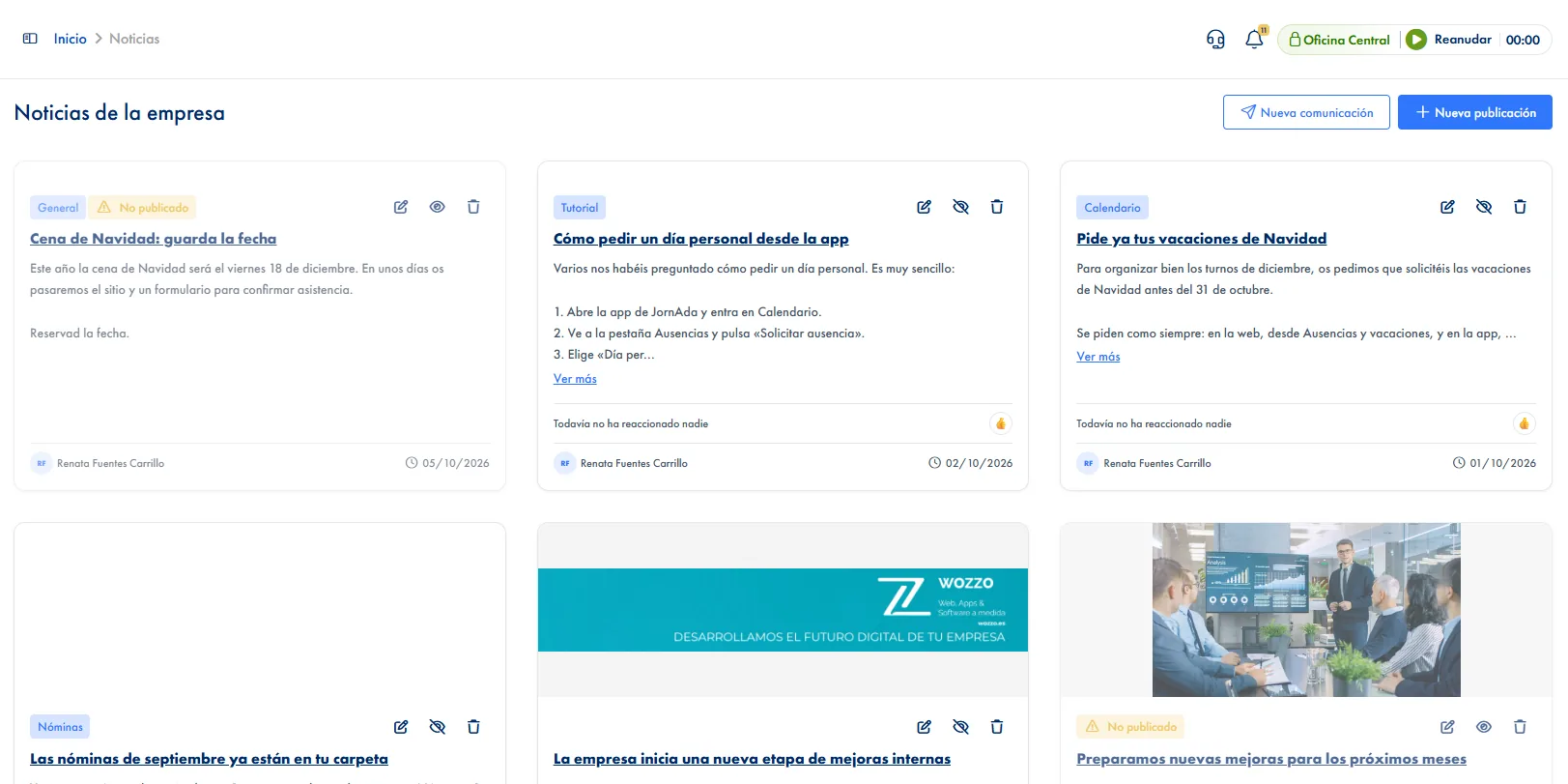The height and width of the screenshot is (784, 1568).
Task: Delete the día personal tutorial post
Action: point(997,207)
